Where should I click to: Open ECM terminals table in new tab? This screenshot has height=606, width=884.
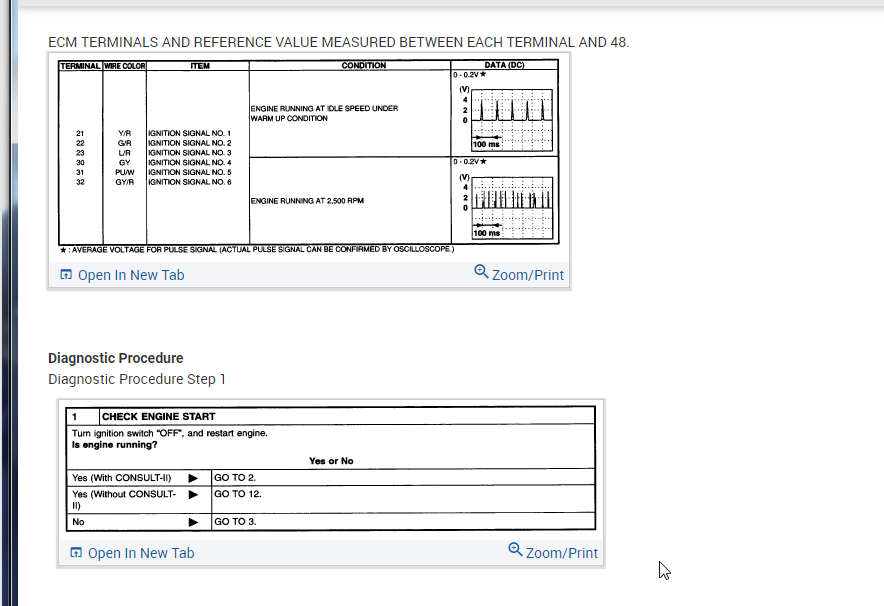click(131, 275)
